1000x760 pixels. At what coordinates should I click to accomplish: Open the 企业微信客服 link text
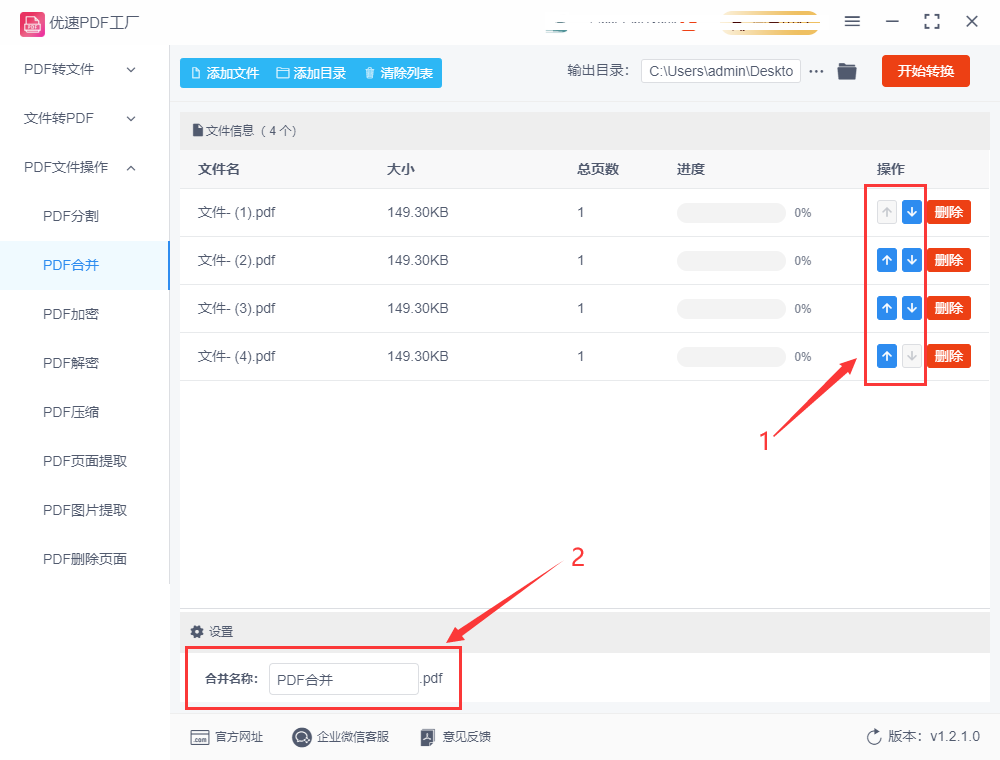click(x=353, y=737)
